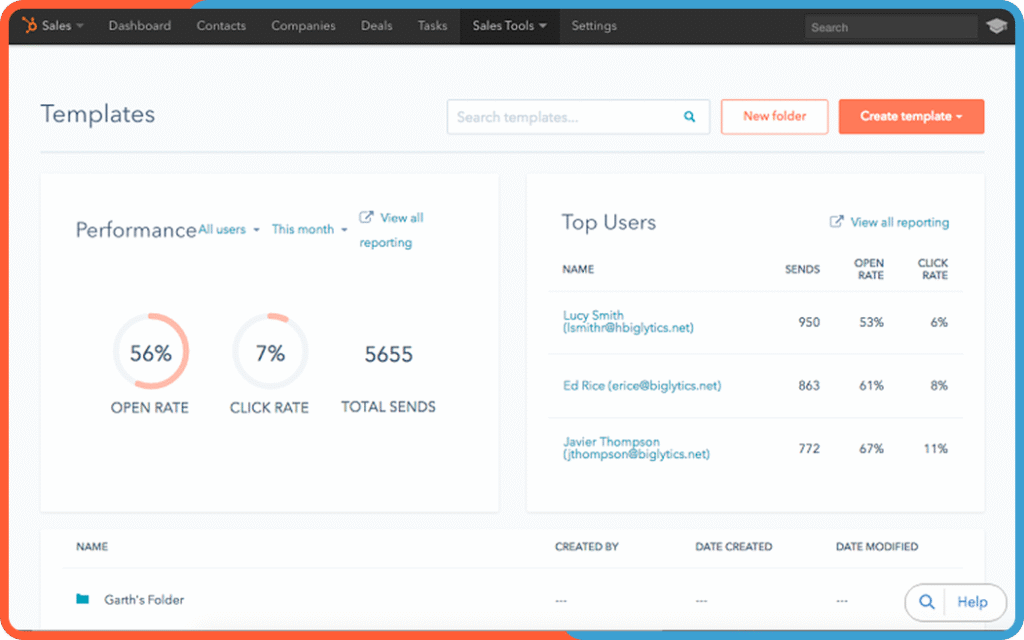Open the Sales Tools dropdown menu

509,26
